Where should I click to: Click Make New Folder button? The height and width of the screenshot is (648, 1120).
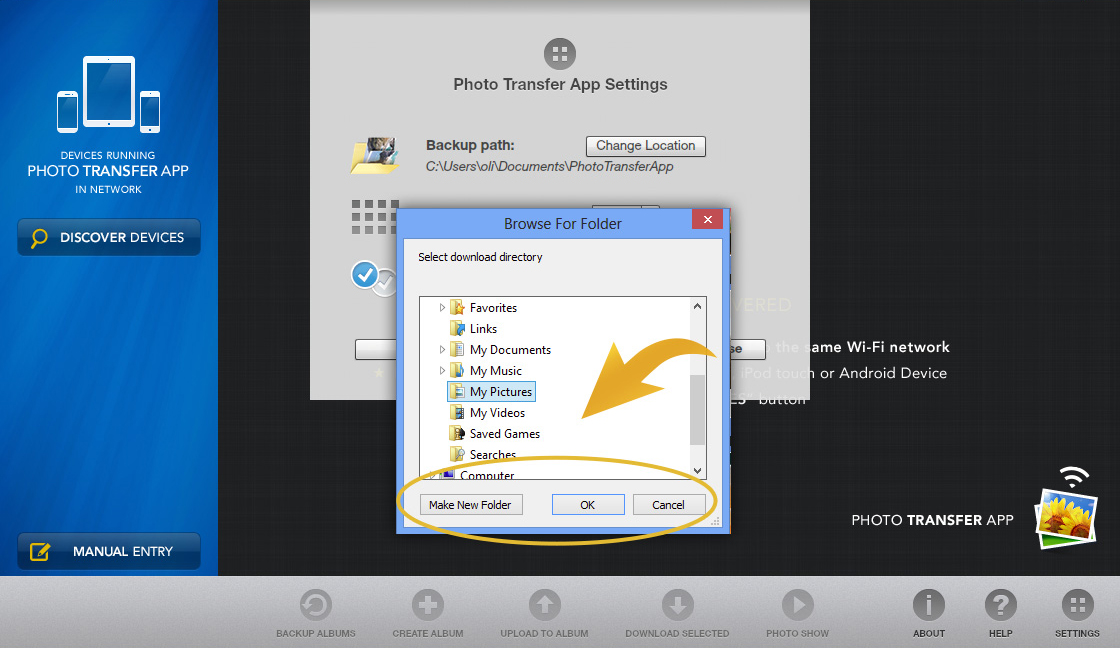pyautogui.click(x=471, y=504)
